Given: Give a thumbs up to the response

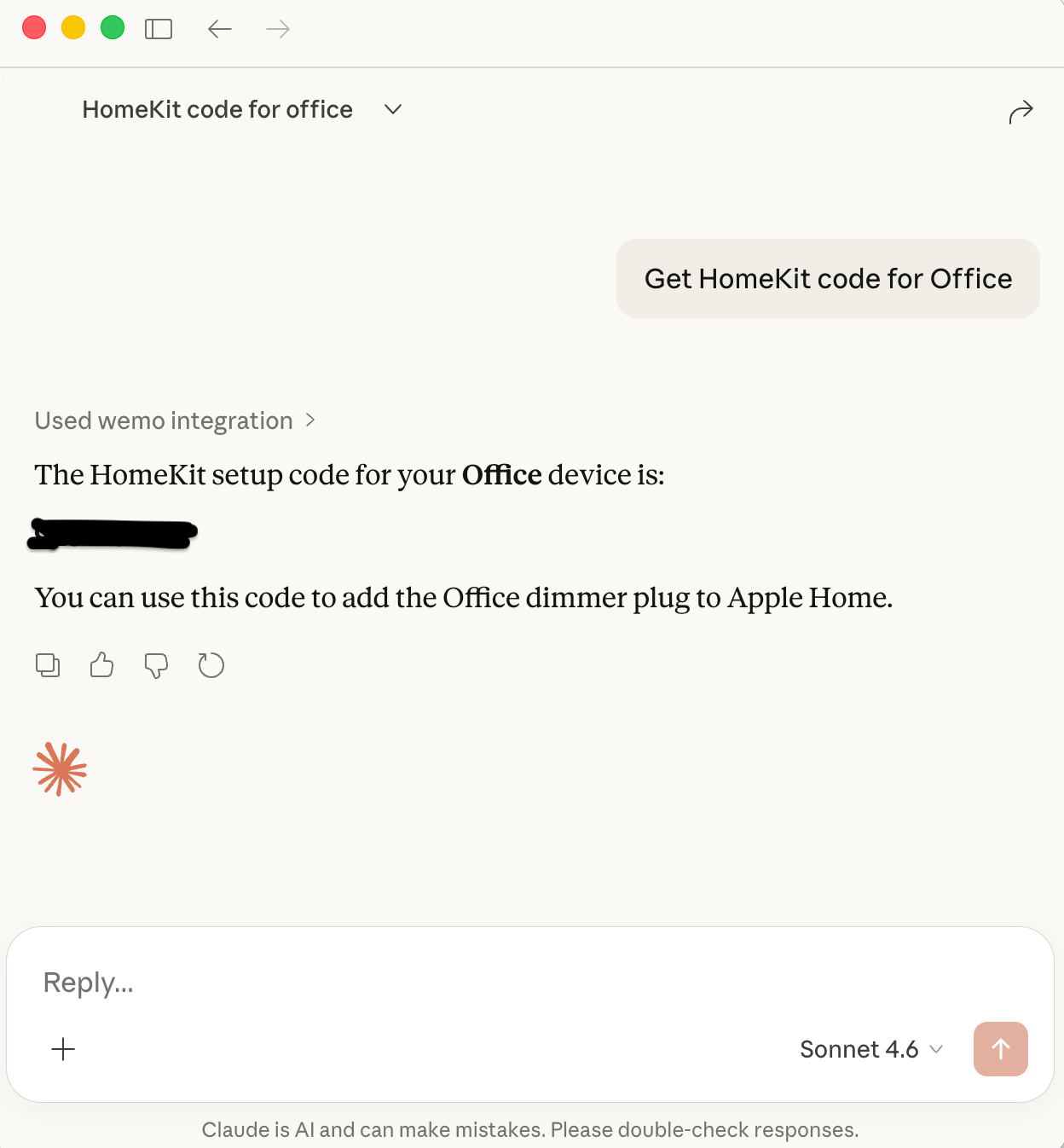Looking at the screenshot, I should (x=101, y=665).
